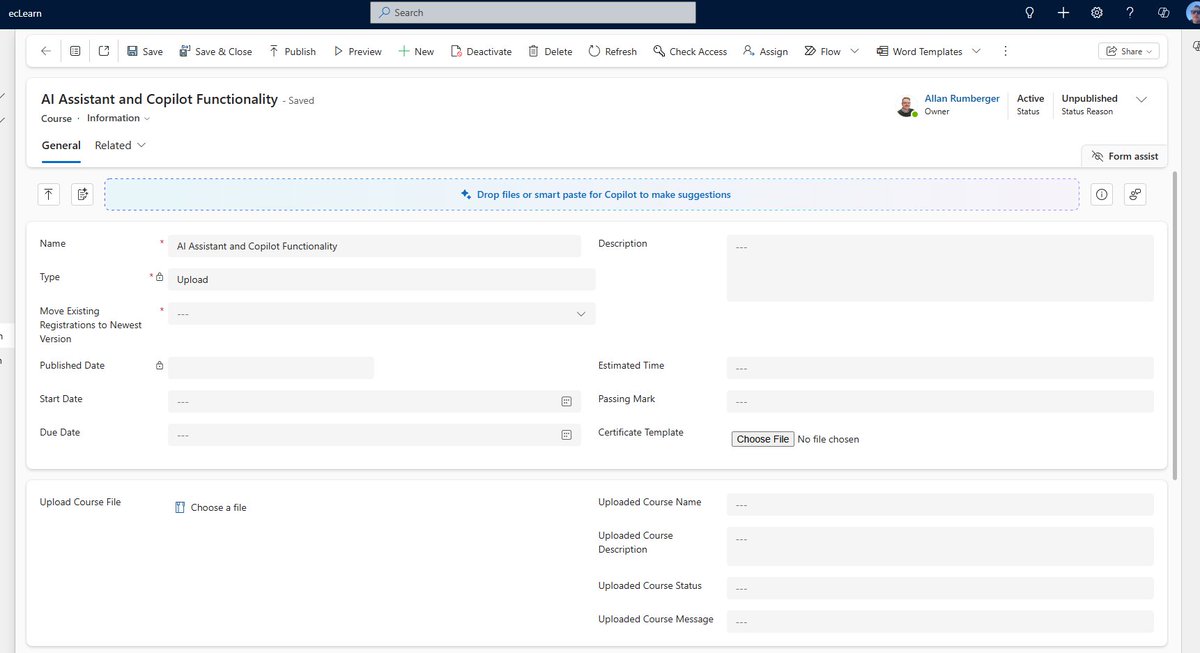Select the General tab

(x=61, y=145)
